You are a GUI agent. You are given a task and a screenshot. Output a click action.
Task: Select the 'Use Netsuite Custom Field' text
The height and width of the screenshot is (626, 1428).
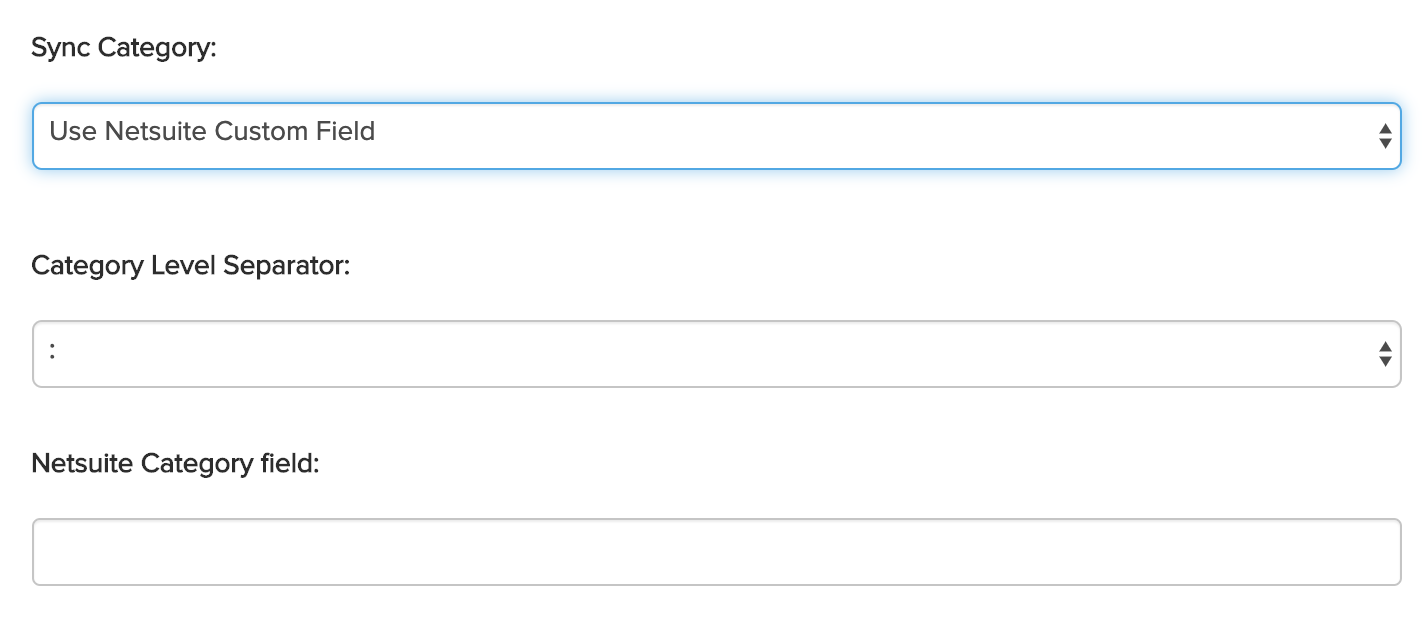pos(212,131)
